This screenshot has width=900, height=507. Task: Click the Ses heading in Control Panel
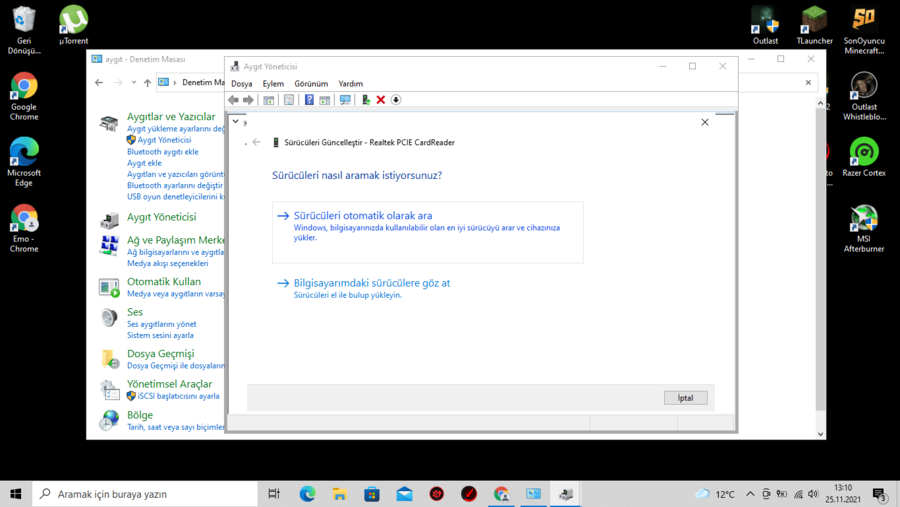(135, 312)
